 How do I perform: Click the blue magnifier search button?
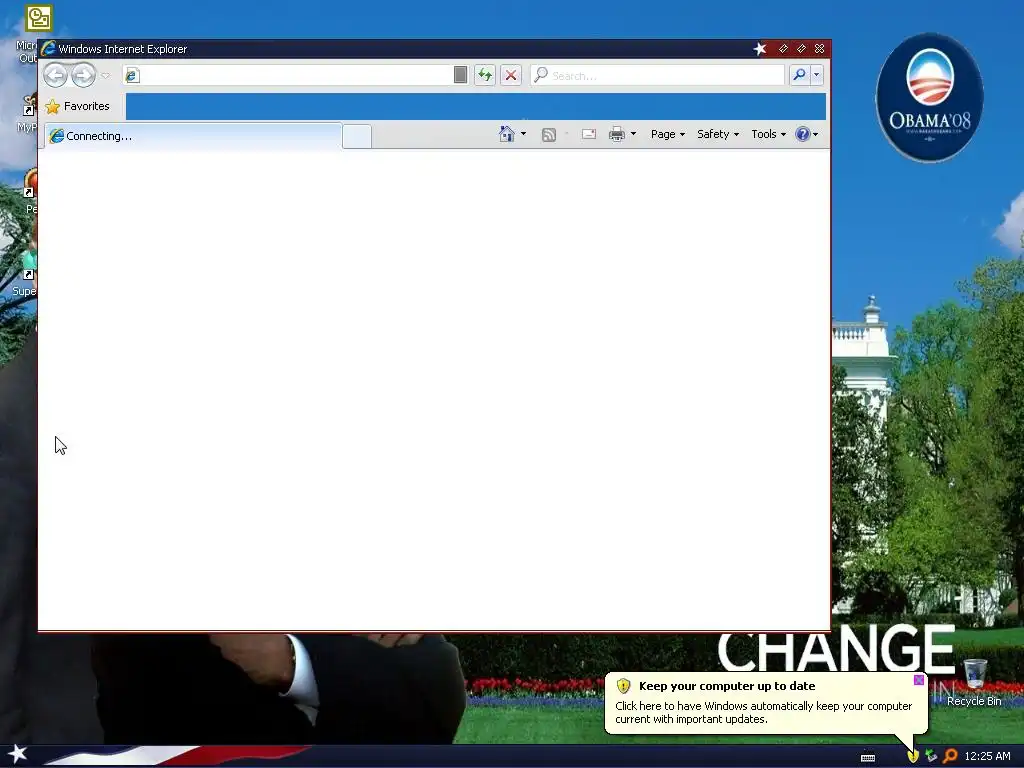pyautogui.click(x=799, y=75)
